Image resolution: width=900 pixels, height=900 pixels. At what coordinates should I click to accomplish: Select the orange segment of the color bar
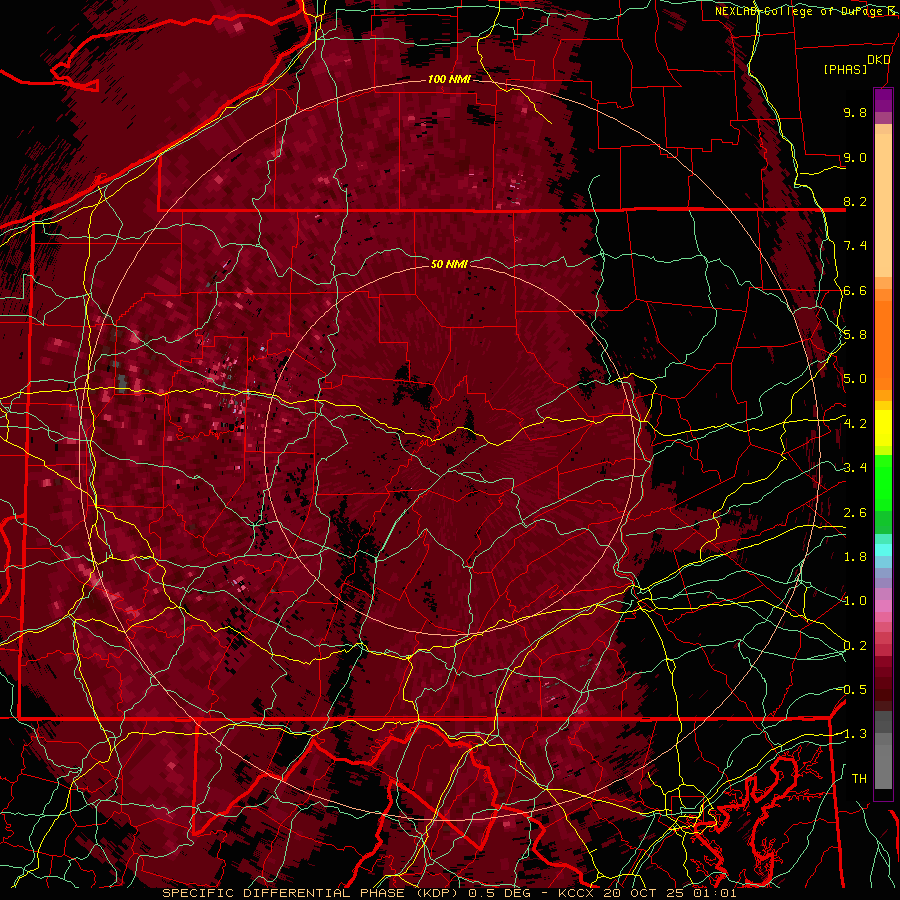coord(883,344)
